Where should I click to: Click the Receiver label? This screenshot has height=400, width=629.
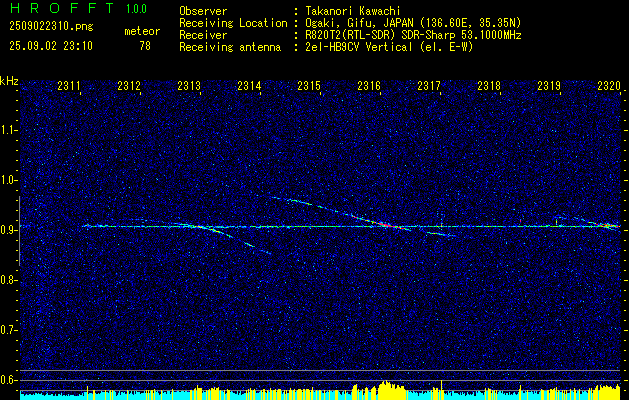click(203, 35)
